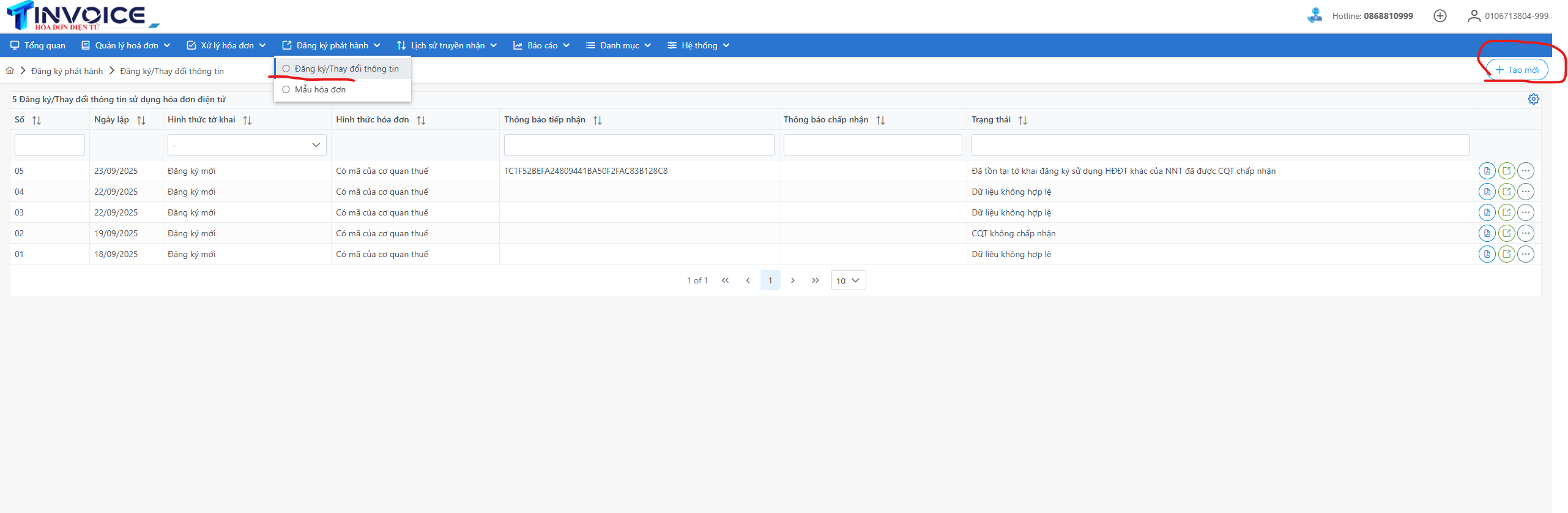Viewport: 1568px width, 513px height.
Task: Open PDF view for declaration row 03
Action: 1487,212
